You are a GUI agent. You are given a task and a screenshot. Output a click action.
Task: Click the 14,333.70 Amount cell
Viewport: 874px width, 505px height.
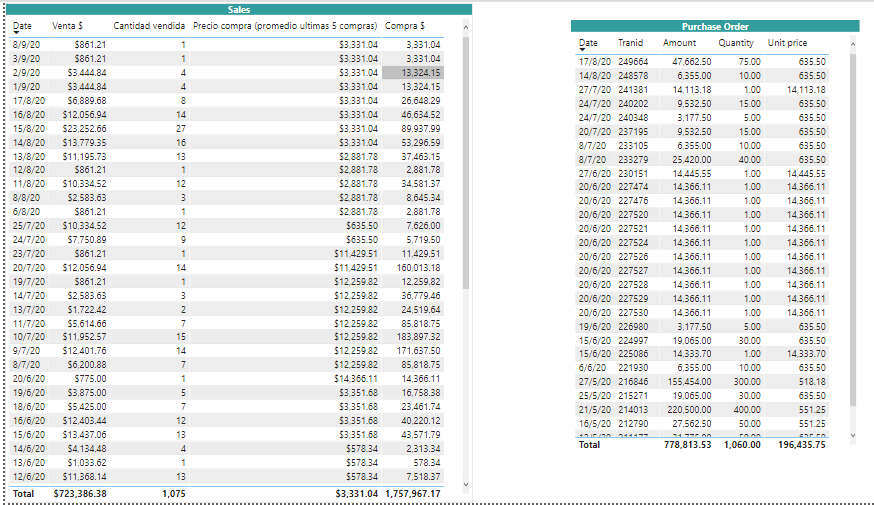[x=692, y=353]
